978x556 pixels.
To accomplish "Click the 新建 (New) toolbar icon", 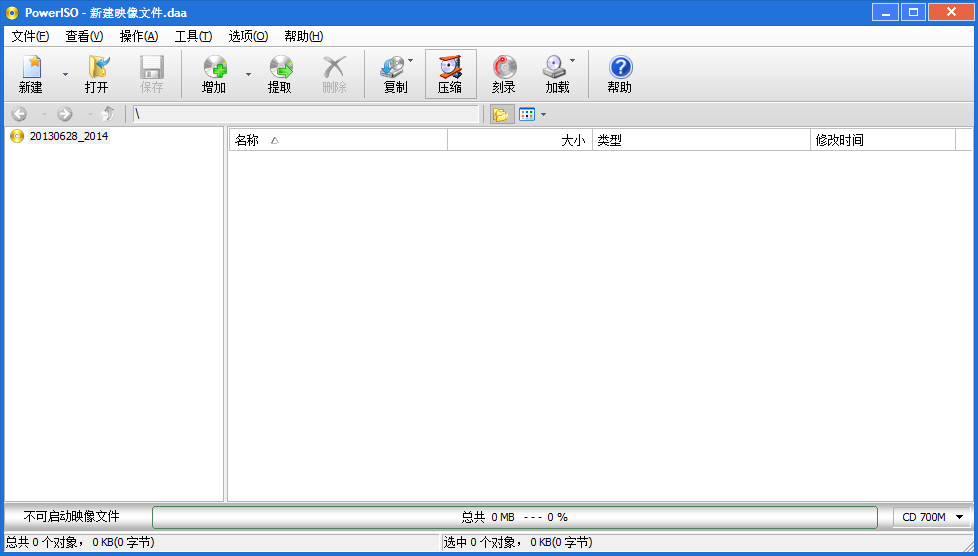I will [x=31, y=74].
